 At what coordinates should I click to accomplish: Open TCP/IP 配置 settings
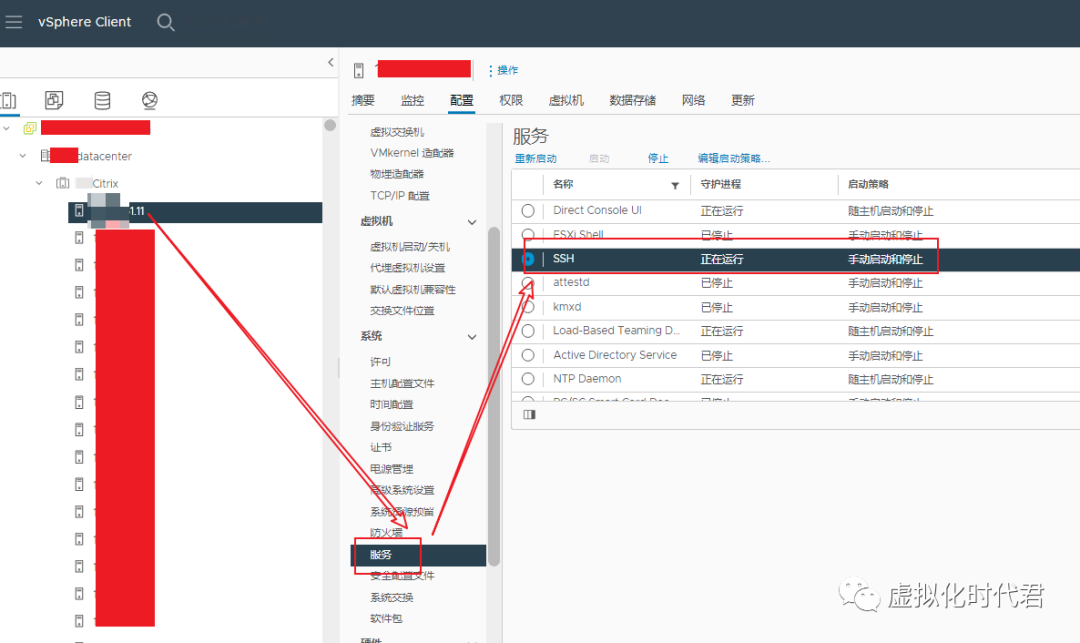pos(399,196)
